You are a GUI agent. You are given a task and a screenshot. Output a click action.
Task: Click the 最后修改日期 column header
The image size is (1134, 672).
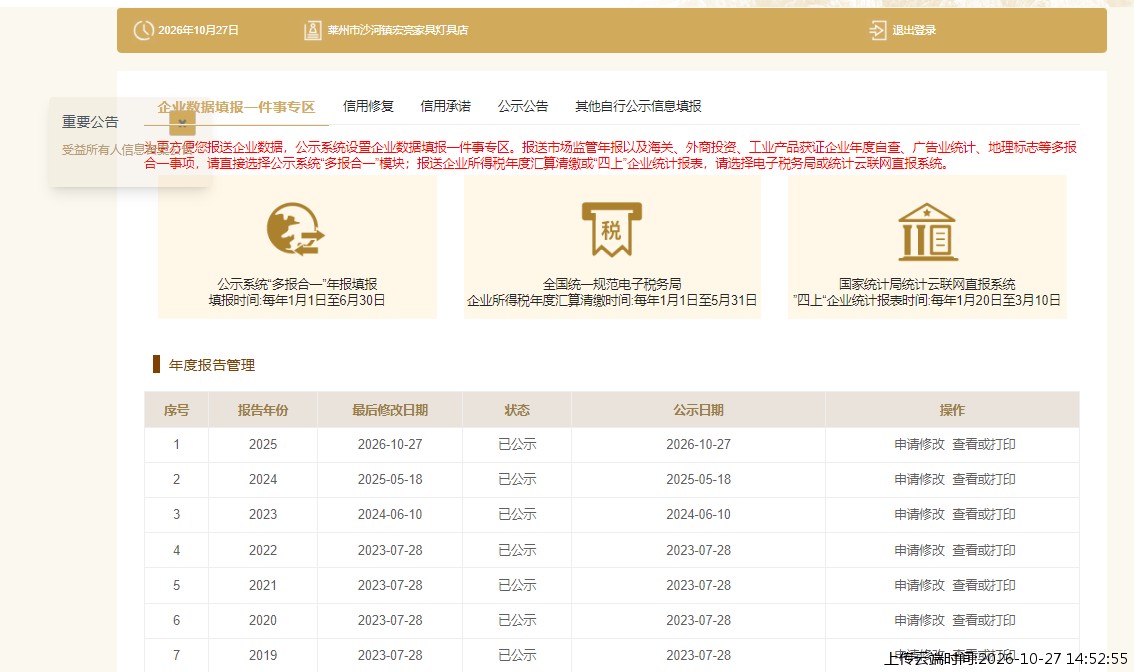390,410
